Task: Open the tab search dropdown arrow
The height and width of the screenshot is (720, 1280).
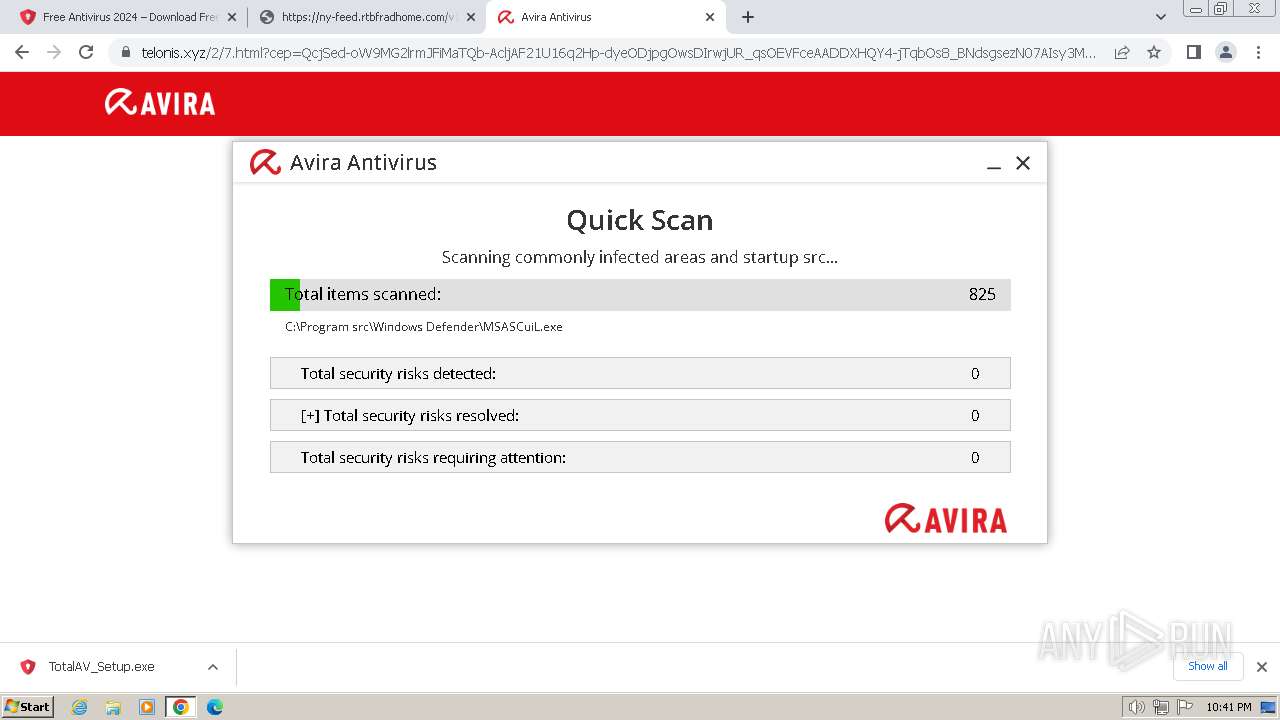Action: (x=1161, y=17)
